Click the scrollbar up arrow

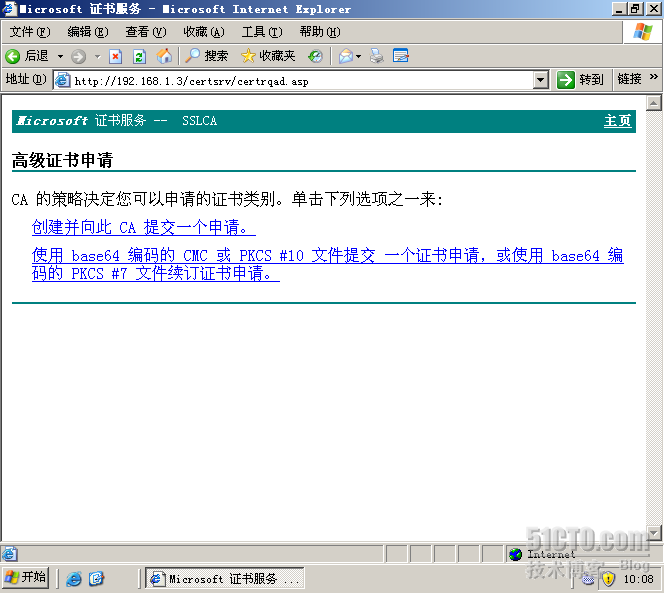point(653,103)
